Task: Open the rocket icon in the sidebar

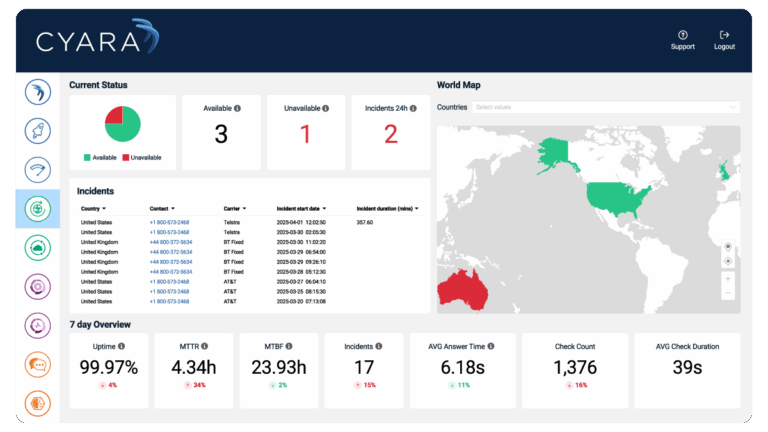Action: [38, 130]
